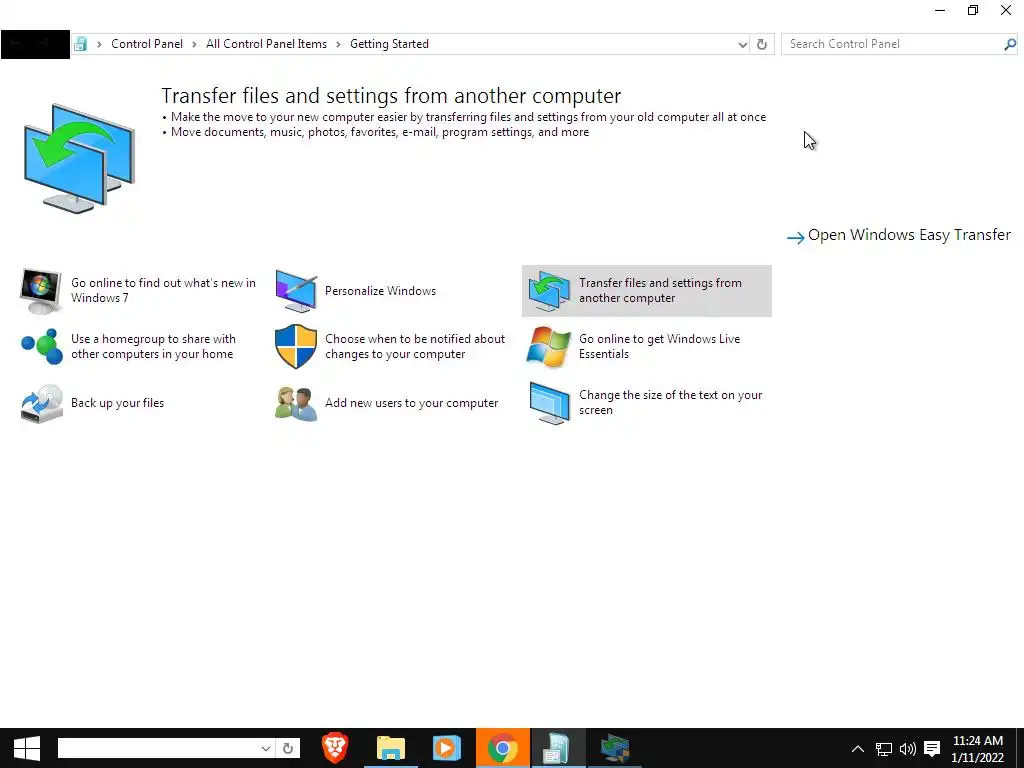This screenshot has height=768, width=1024.
Task: Click 'Add new users to your computer' label
Action: click(x=411, y=403)
